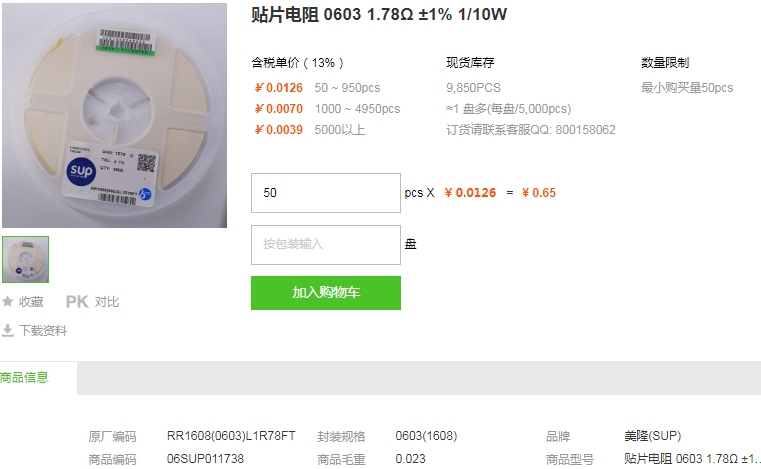Click the 9,850PCS stock quantity text
761x469 pixels.
(473, 88)
